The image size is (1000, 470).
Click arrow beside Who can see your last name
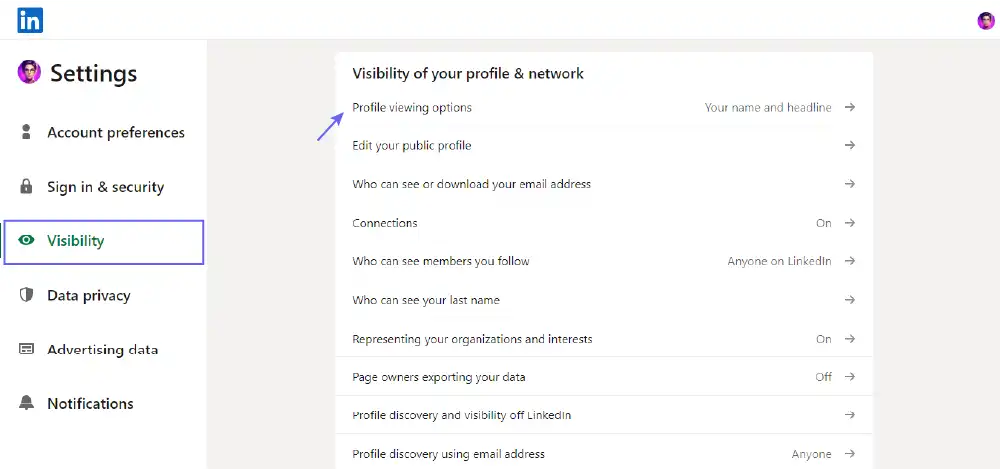click(849, 300)
